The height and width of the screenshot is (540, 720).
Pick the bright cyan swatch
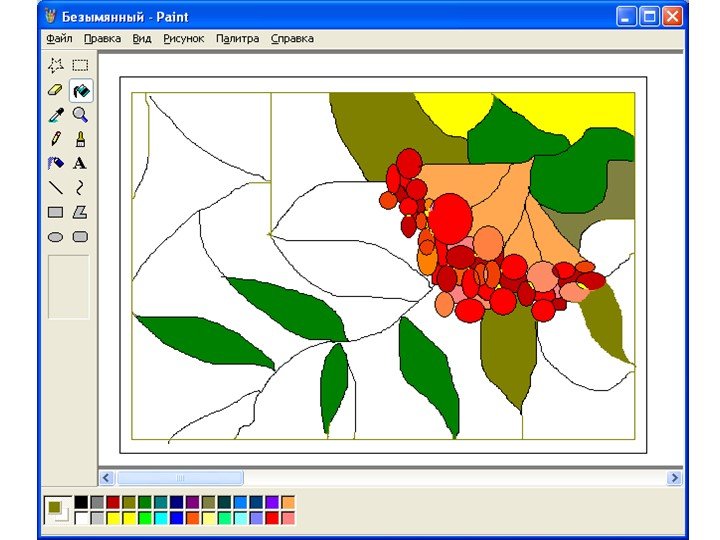coord(161,518)
